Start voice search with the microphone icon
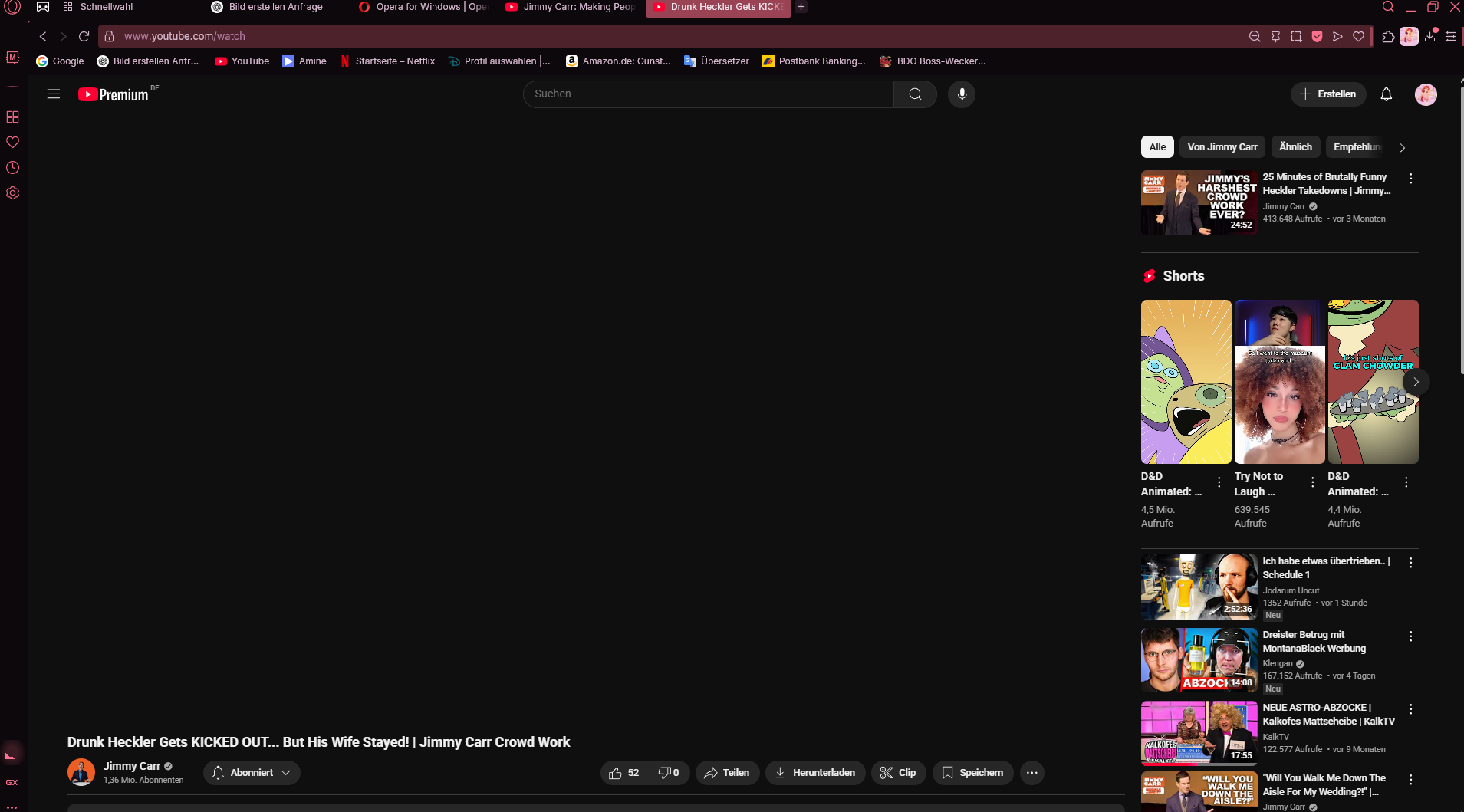This screenshot has width=1464, height=812. [962, 94]
